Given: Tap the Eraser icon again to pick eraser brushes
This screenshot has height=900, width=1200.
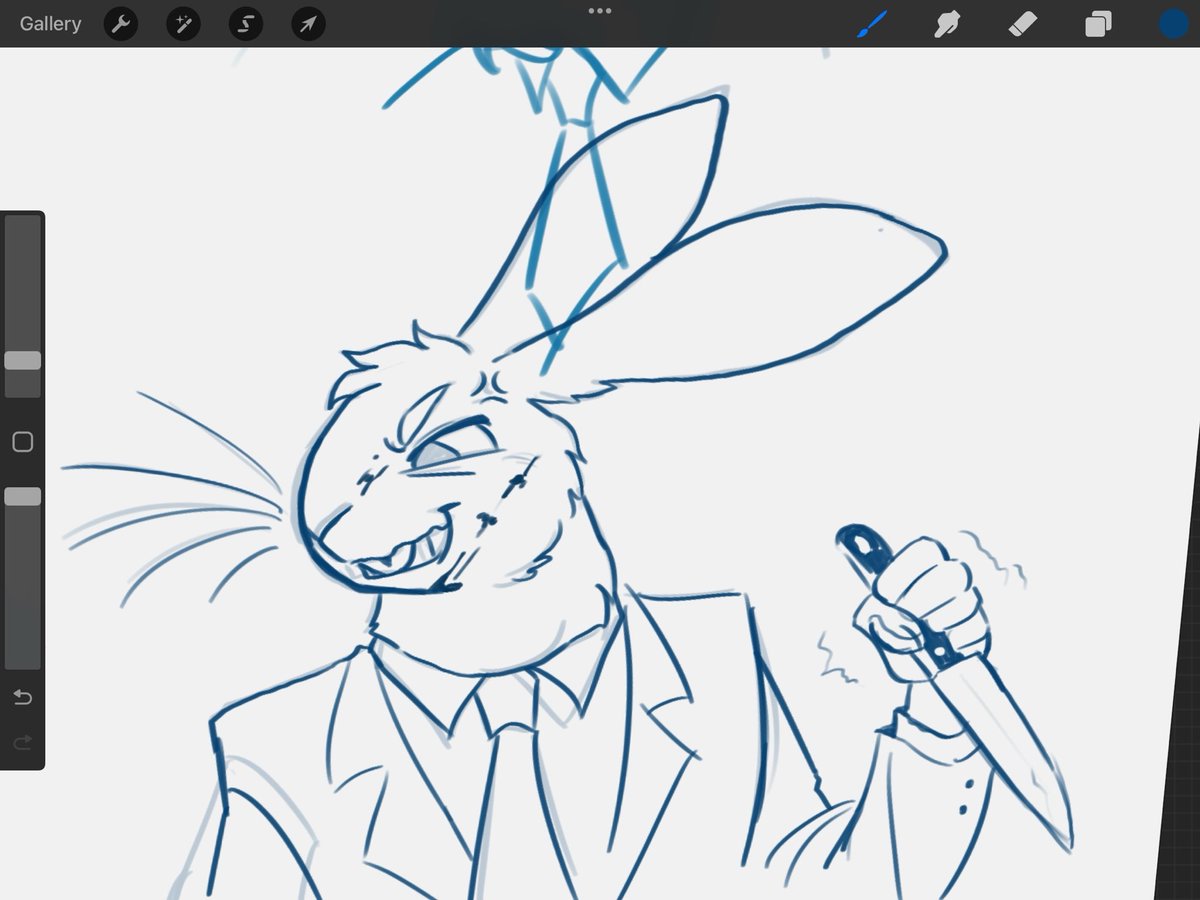Looking at the screenshot, I should point(1023,24).
